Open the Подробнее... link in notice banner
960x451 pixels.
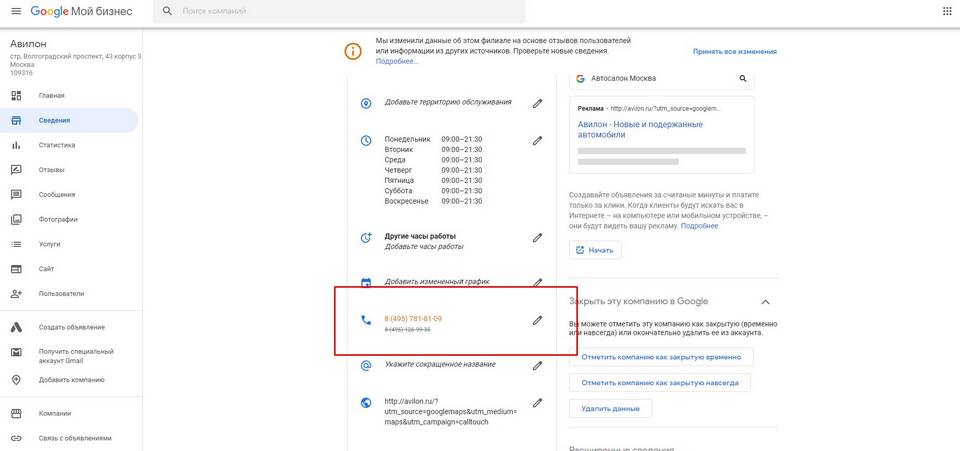click(397, 62)
